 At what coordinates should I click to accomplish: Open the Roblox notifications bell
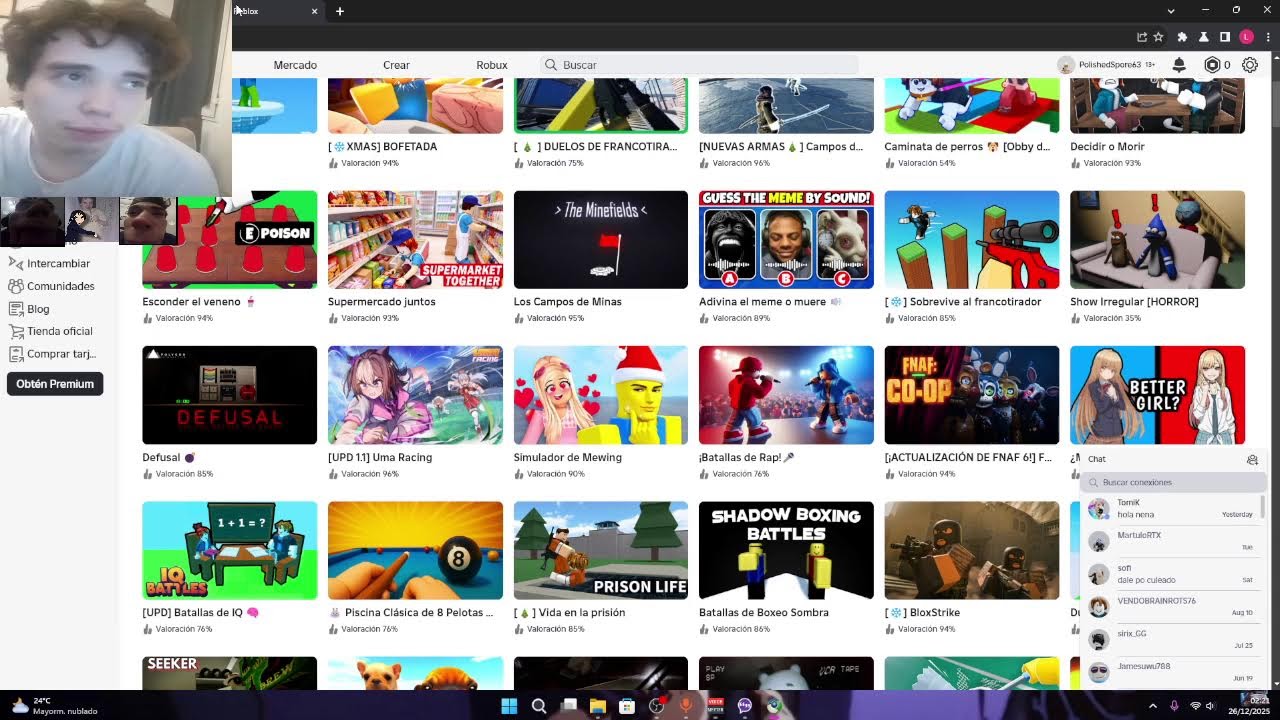[x=1179, y=65]
